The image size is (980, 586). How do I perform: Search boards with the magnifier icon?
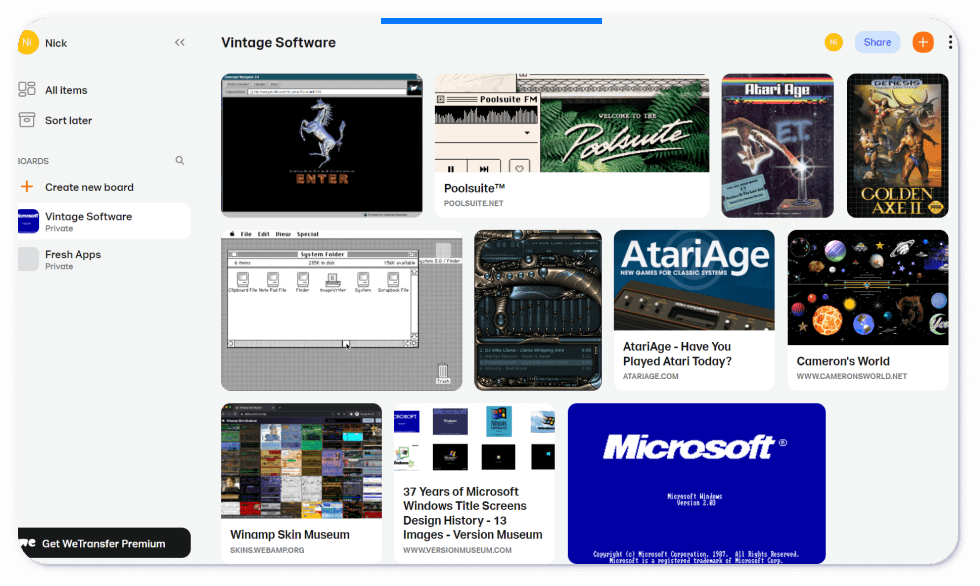tap(179, 161)
